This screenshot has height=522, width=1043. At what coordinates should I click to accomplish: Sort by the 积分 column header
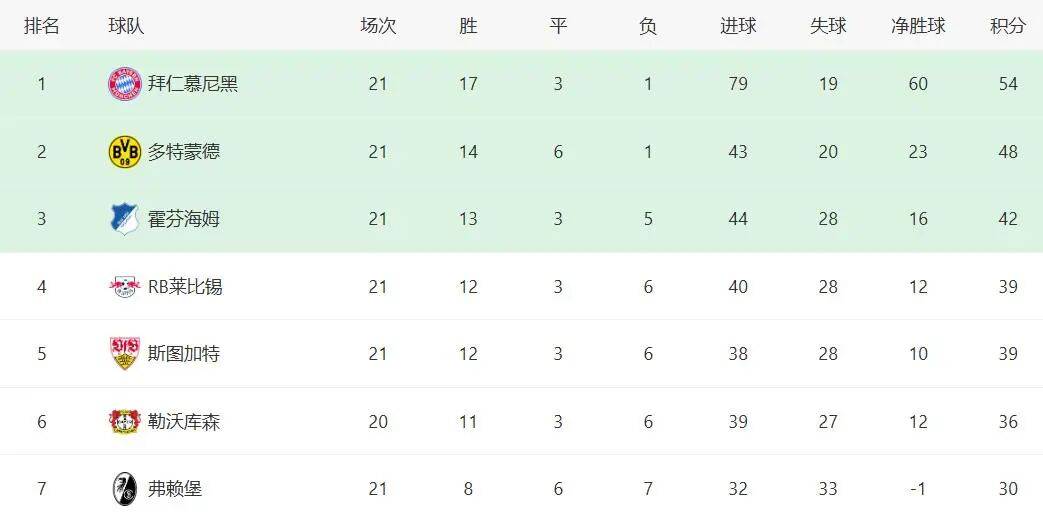(1008, 26)
